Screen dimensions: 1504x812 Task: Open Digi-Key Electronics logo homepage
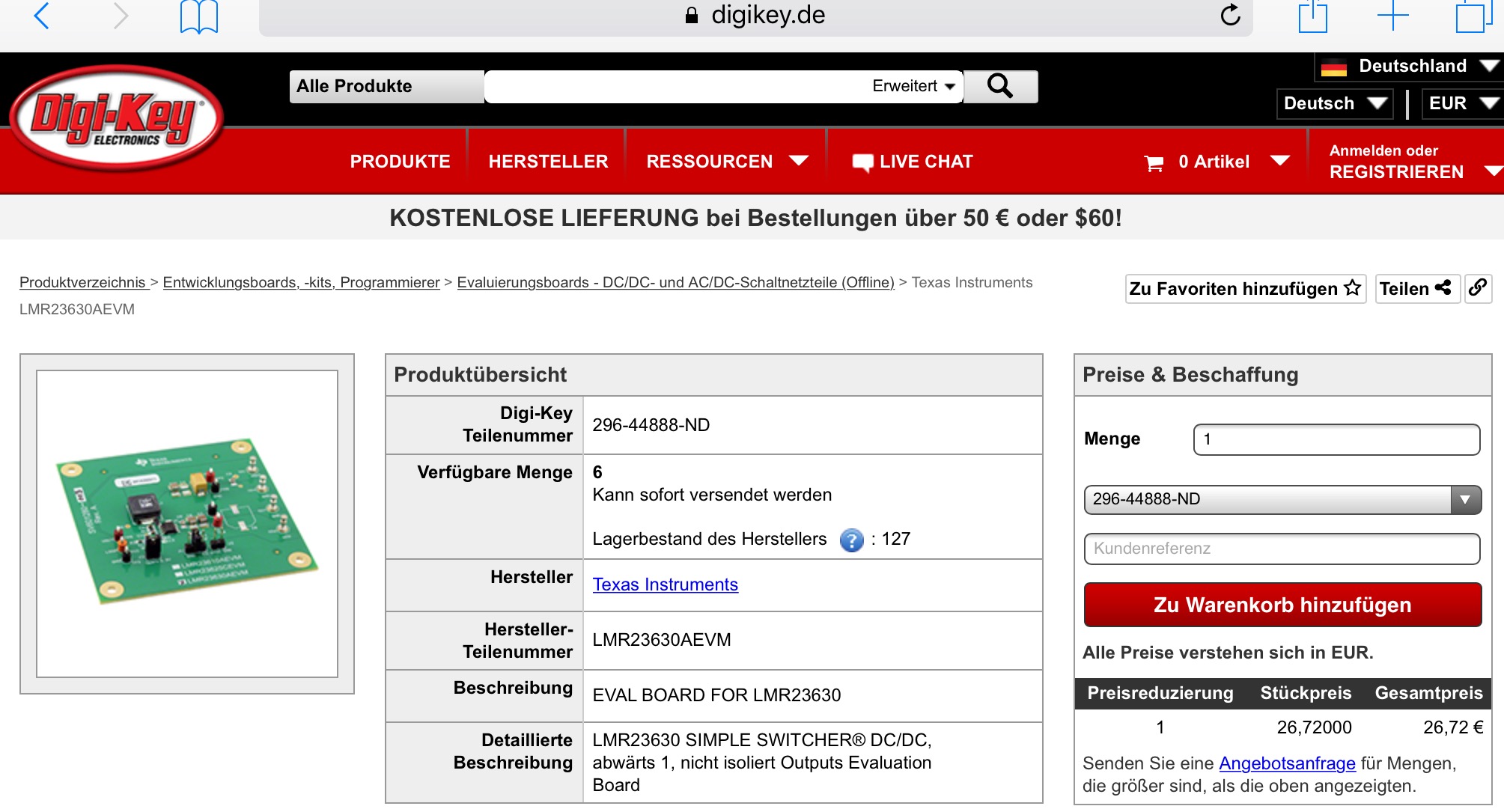(116, 118)
